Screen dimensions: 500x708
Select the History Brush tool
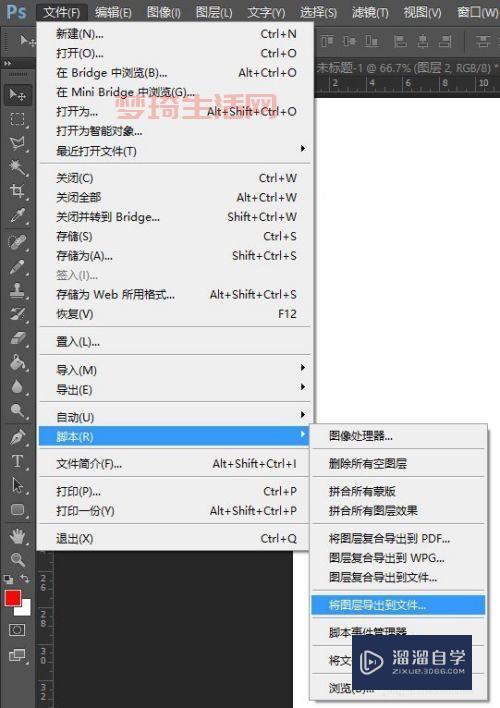click(x=18, y=314)
